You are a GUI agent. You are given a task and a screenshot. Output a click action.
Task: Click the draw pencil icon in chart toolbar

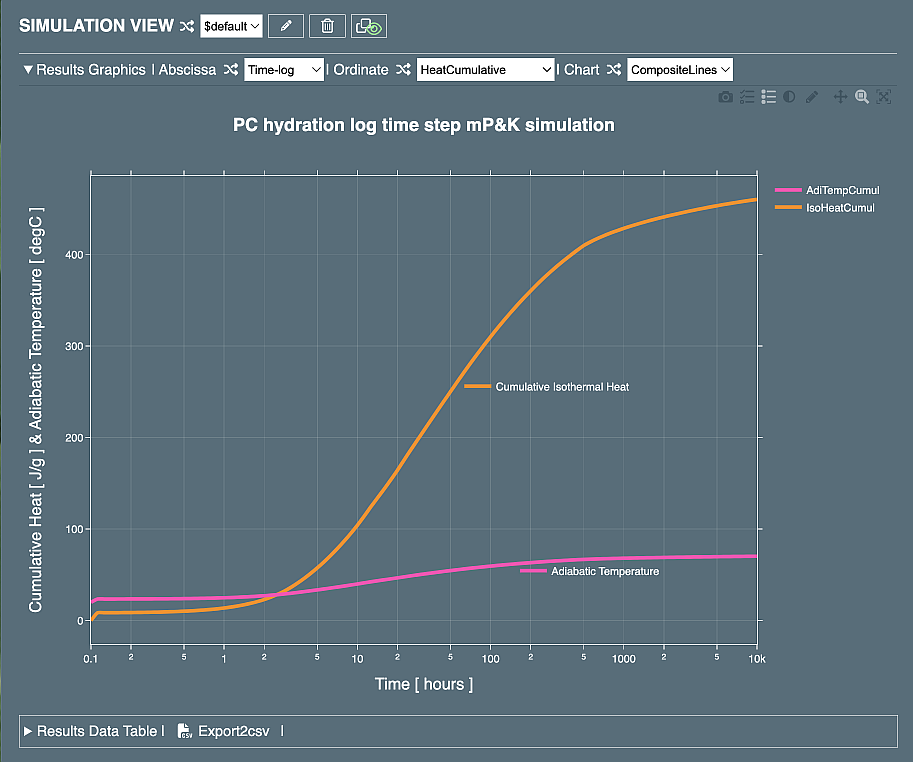[x=812, y=97]
